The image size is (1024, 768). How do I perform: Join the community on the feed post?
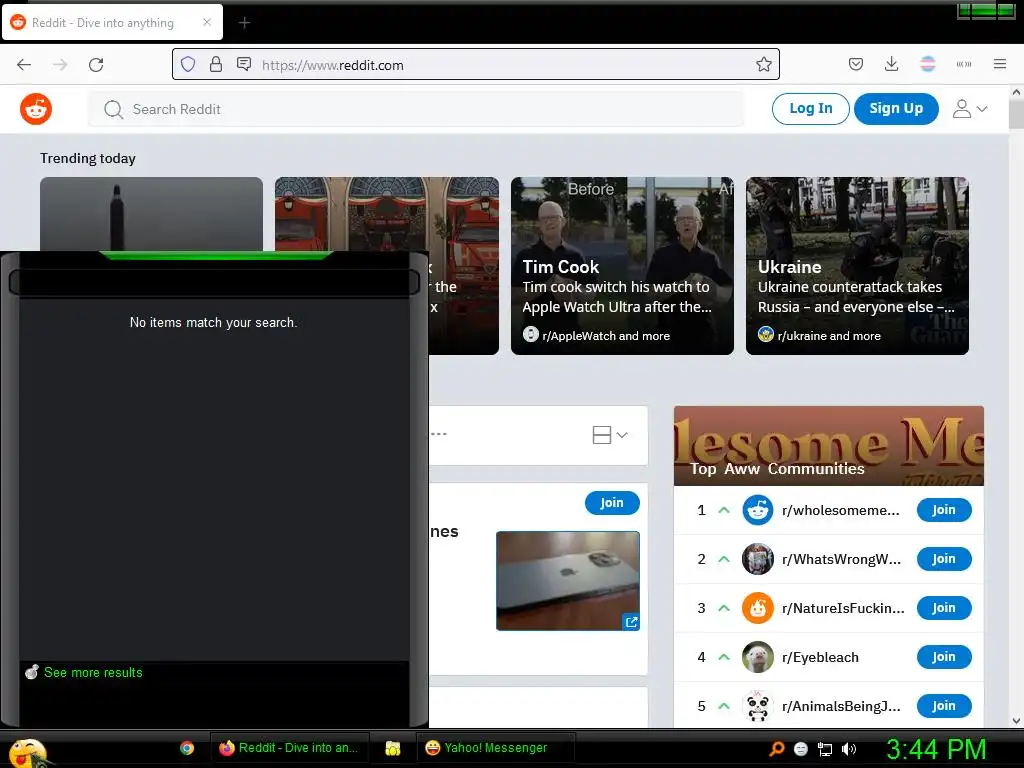612,503
